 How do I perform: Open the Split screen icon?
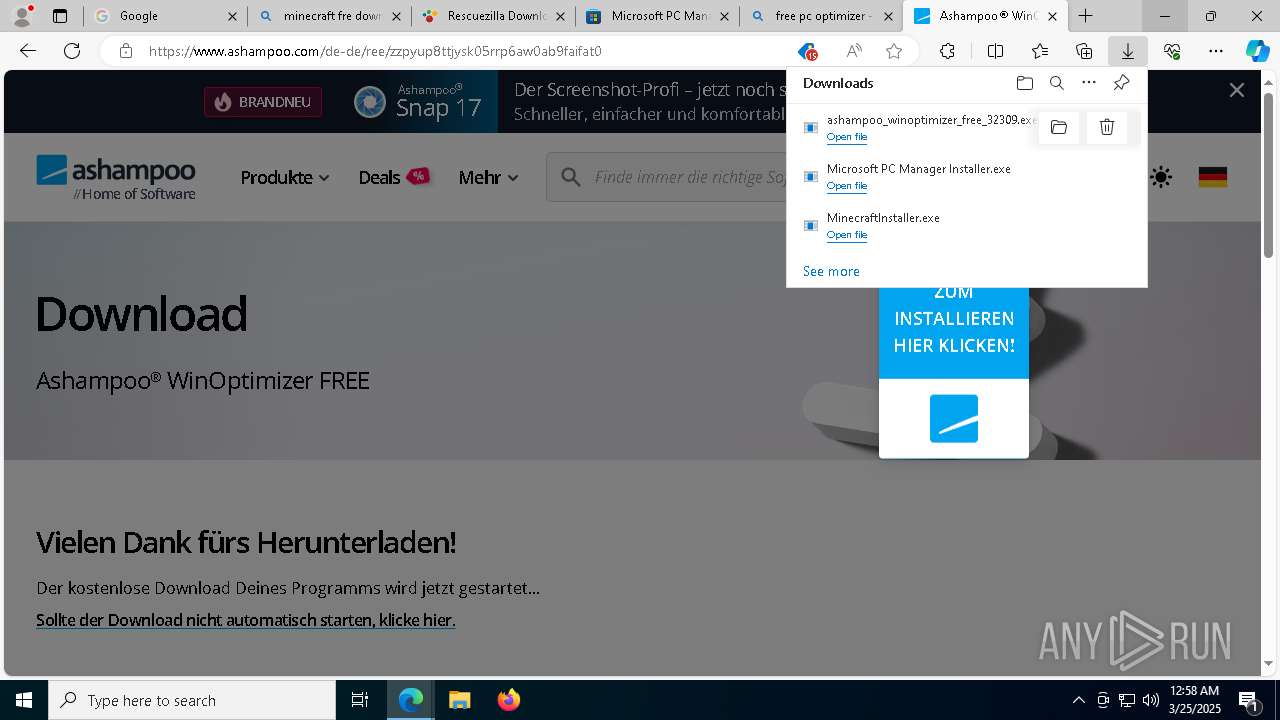click(995, 51)
